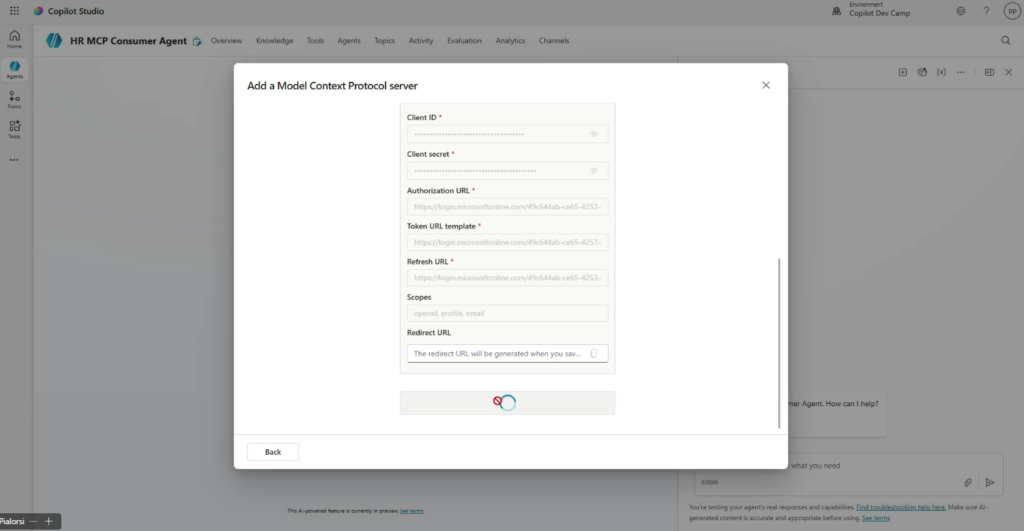Click the refresh icon in the test panel
Screen dimensions: 1024x531
[922, 72]
